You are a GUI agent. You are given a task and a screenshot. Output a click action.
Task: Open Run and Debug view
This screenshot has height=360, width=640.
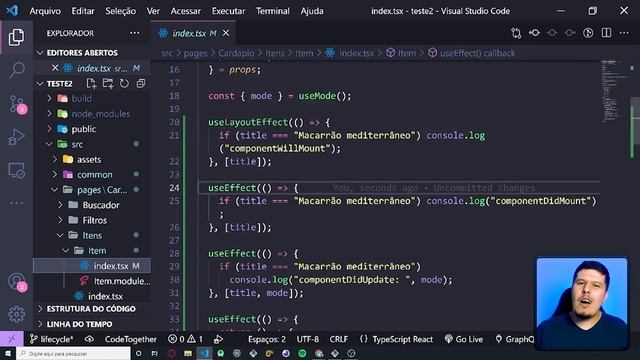click(x=16, y=137)
